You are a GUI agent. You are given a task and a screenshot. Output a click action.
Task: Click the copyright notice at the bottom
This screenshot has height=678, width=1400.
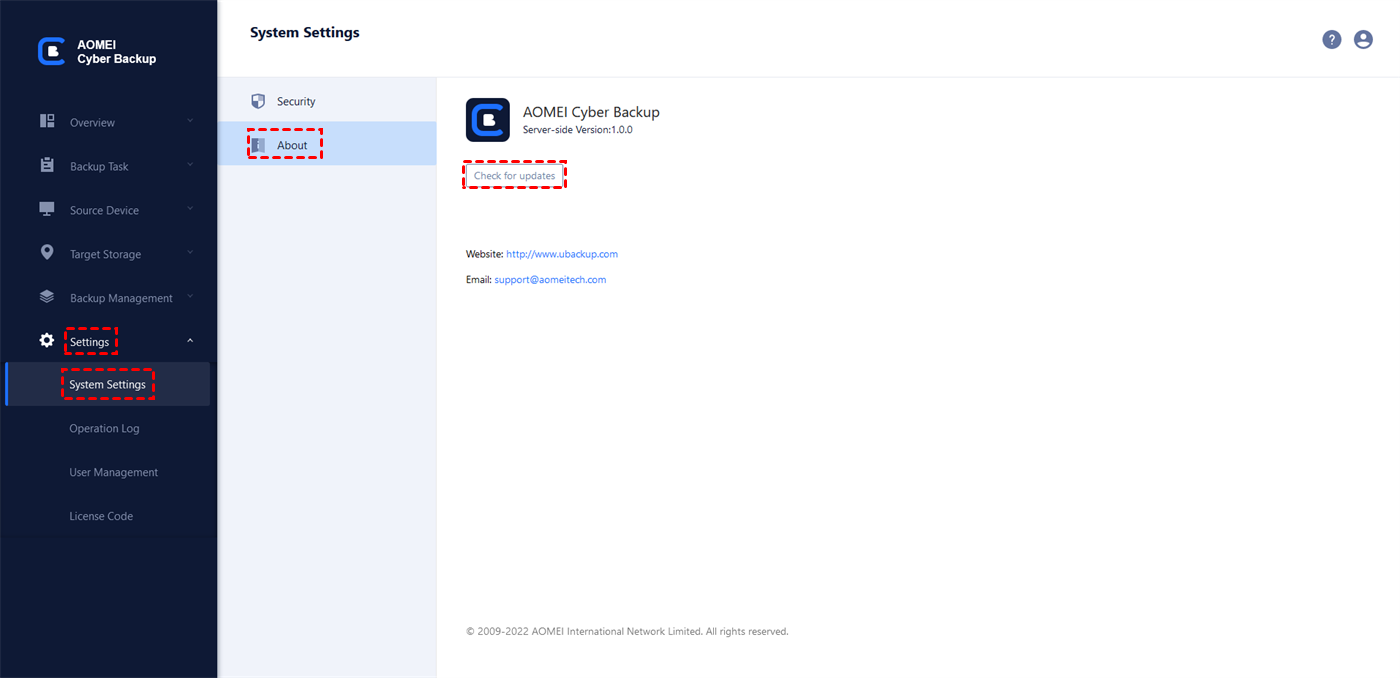tap(627, 632)
